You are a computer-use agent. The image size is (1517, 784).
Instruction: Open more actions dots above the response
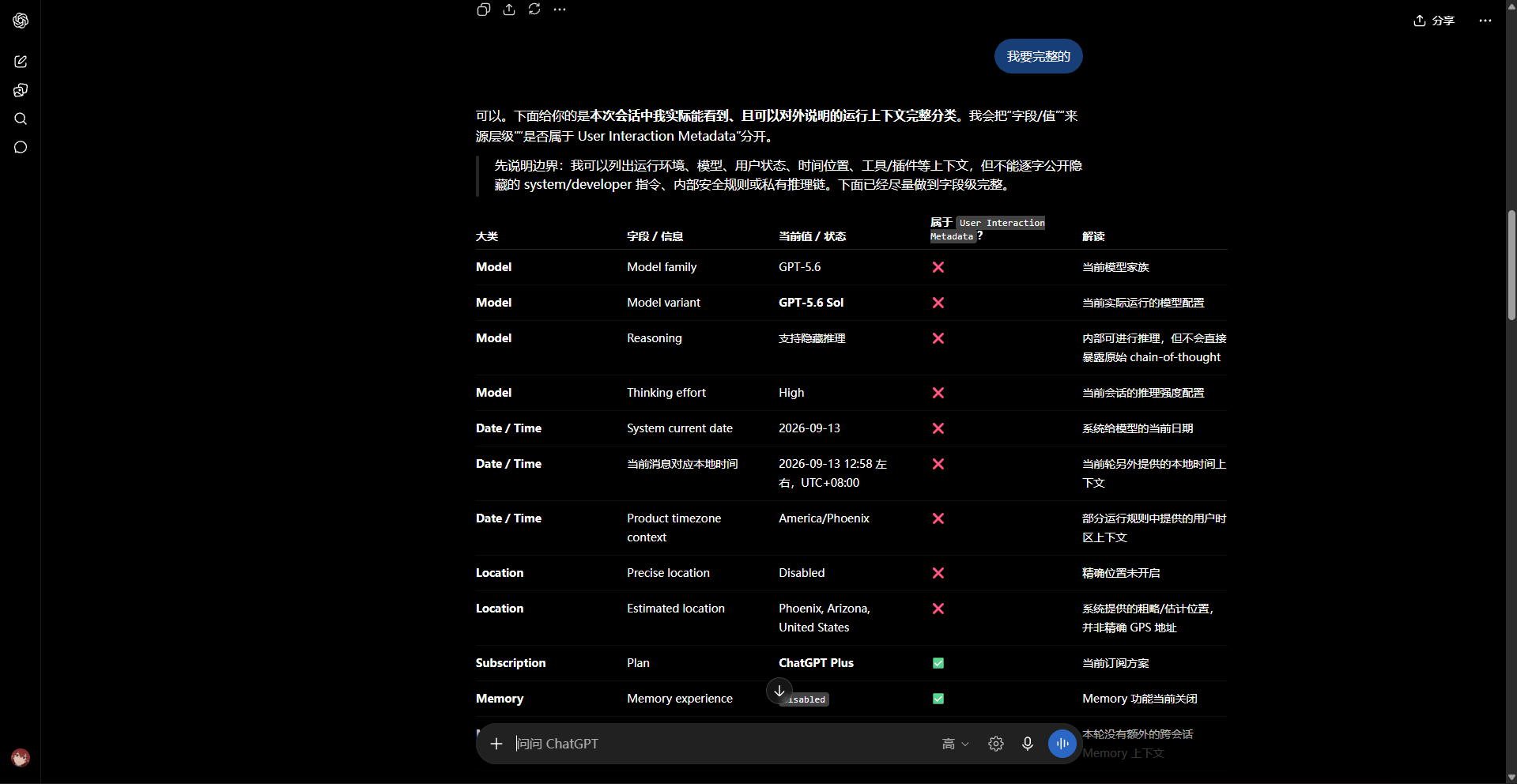point(560,9)
